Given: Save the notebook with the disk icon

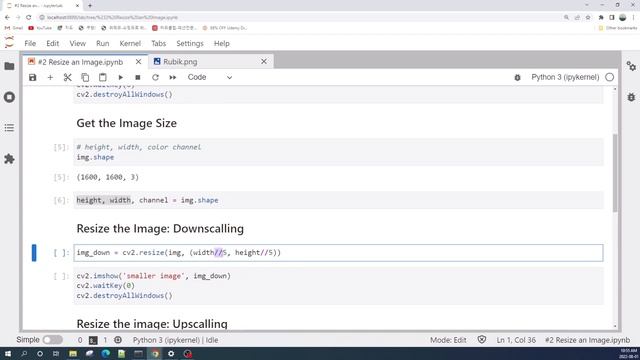Looking at the screenshot, I should coord(33,77).
